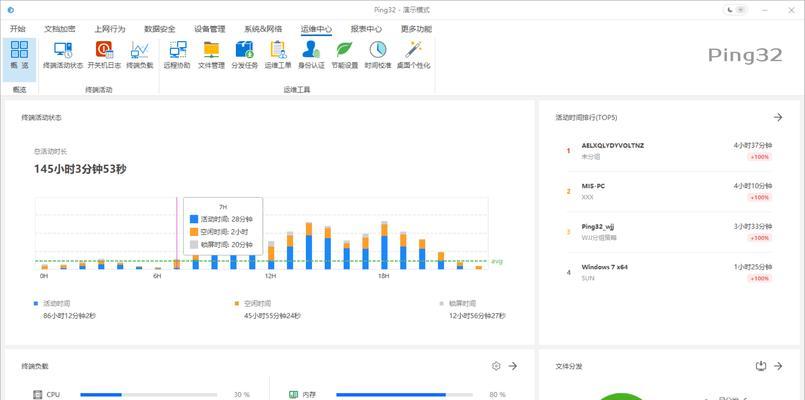Click the 锁屏时间 gray legend item

point(458,303)
